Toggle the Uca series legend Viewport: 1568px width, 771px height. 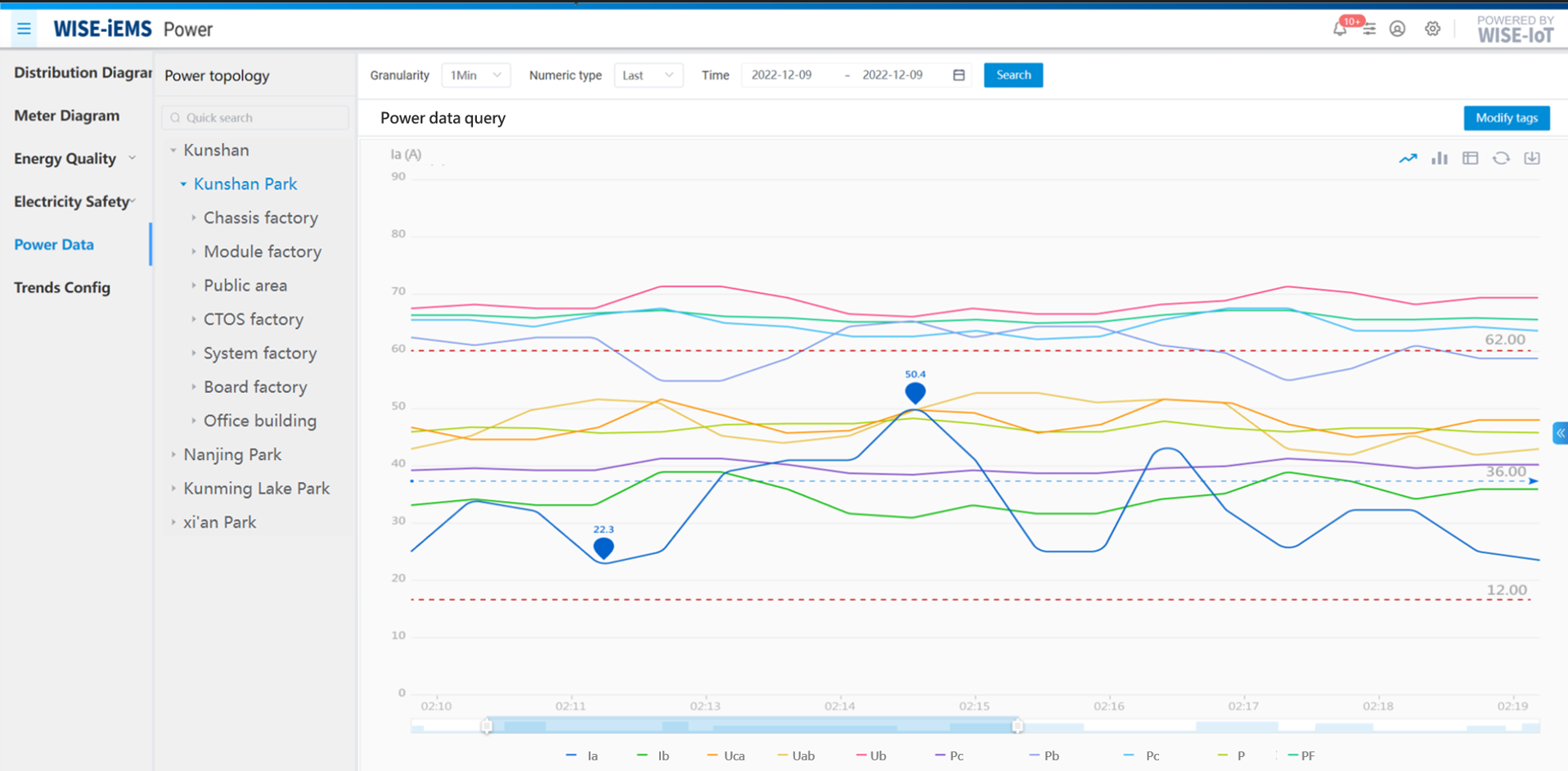[x=726, y=756]
